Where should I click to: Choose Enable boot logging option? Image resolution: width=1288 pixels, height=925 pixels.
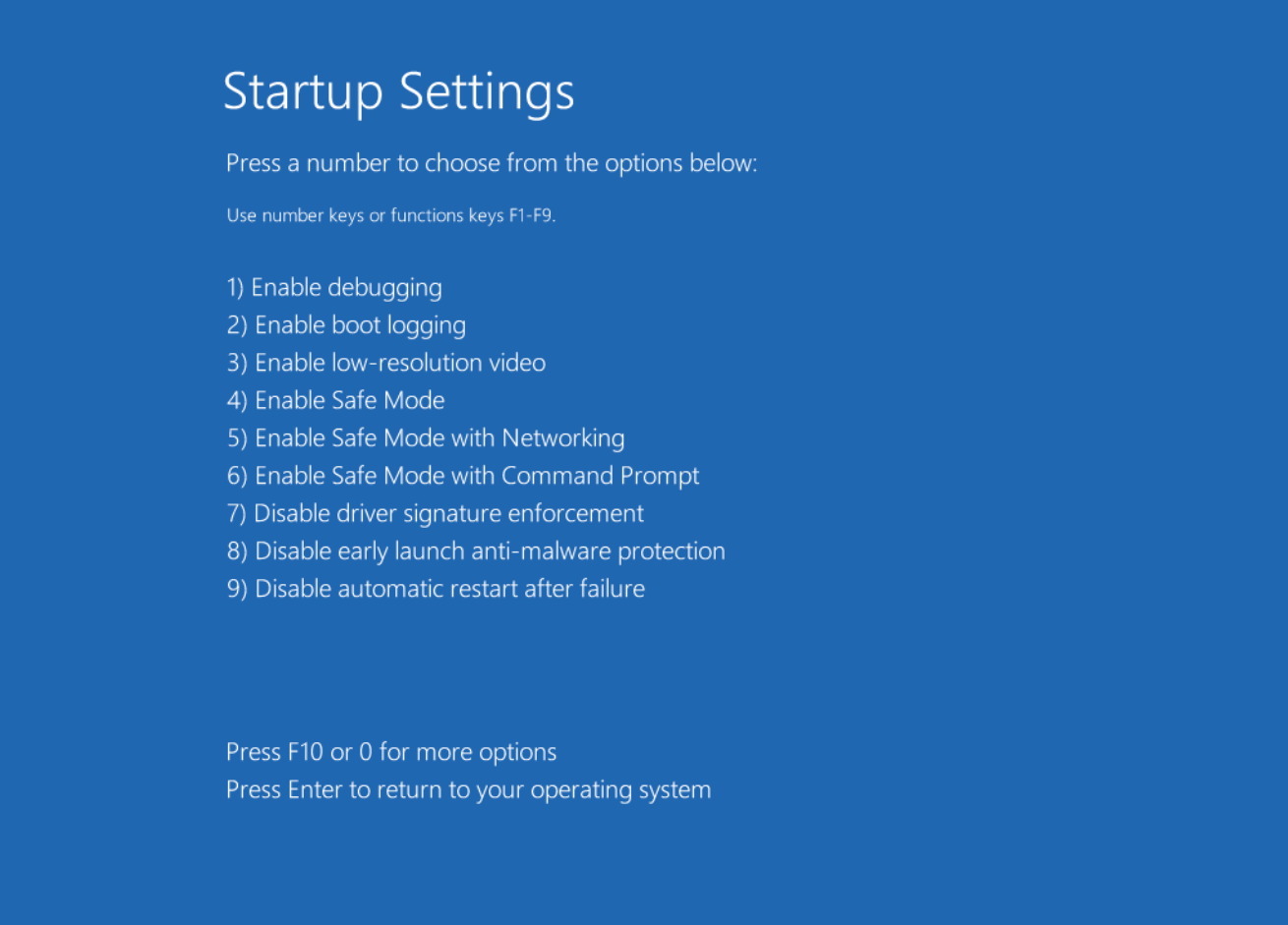[x=346, y=325]
